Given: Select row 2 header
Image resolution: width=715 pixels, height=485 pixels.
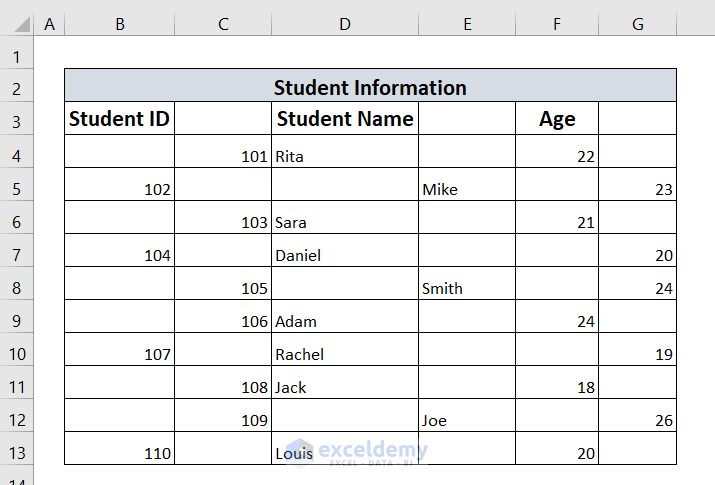Looking at the screenshot, I should tap(17, 88).
